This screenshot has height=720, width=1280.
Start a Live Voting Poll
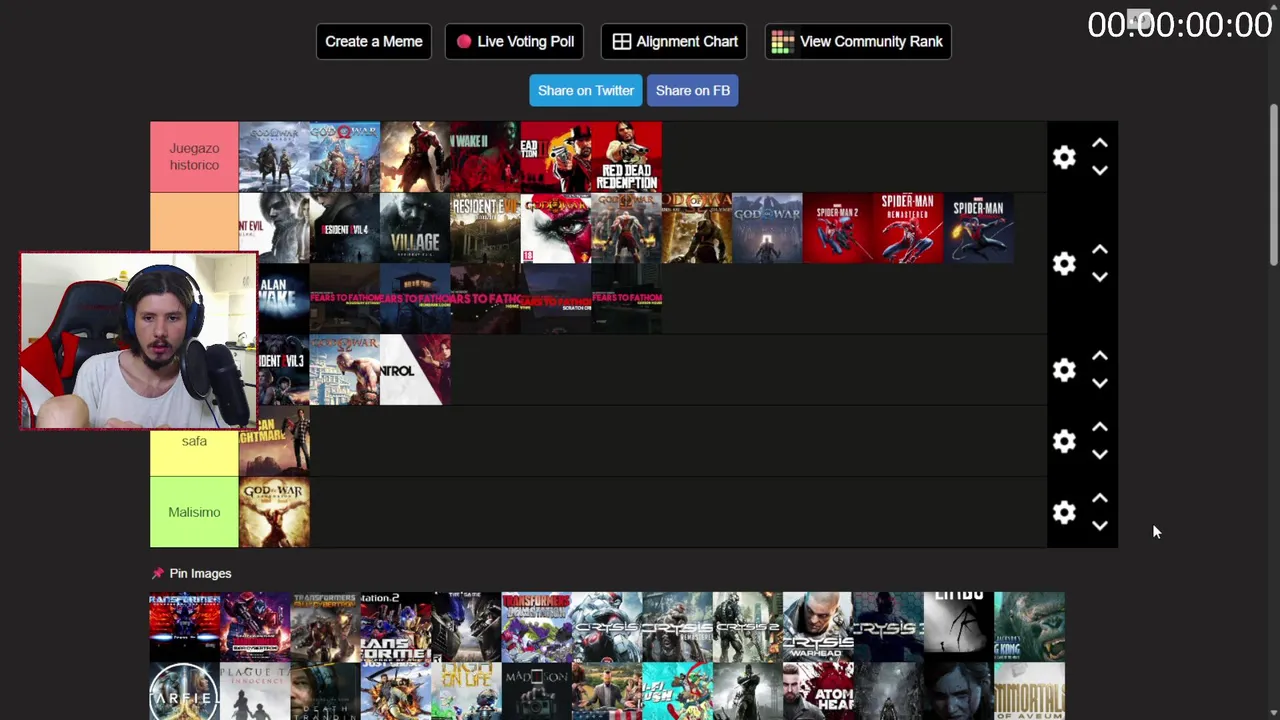pyautogui.click(x=514, y=41)
